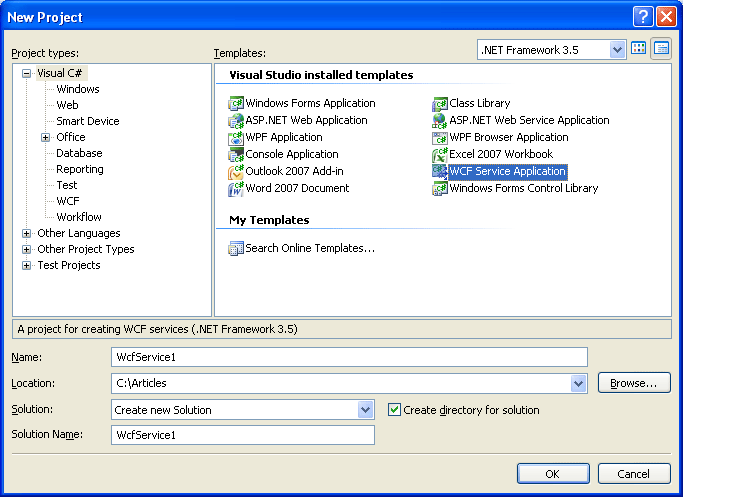This screenshot has width=756, height=497.
Task: Click the Console Application label
Action: pyautogui.click(x=292, y=154)
